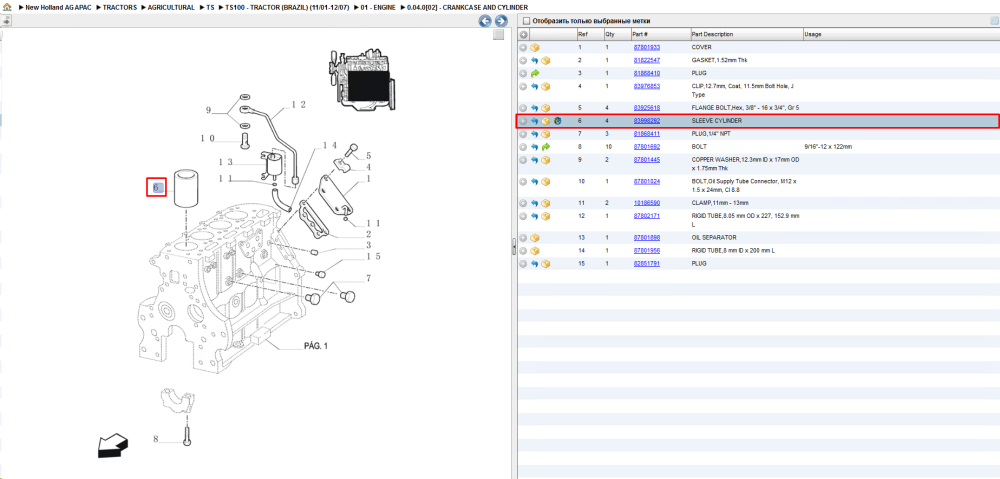Image resolution: width=1000 pixels, height=479 pixels.
Task: Sort by Ref column header
Action: coord(589,34)
